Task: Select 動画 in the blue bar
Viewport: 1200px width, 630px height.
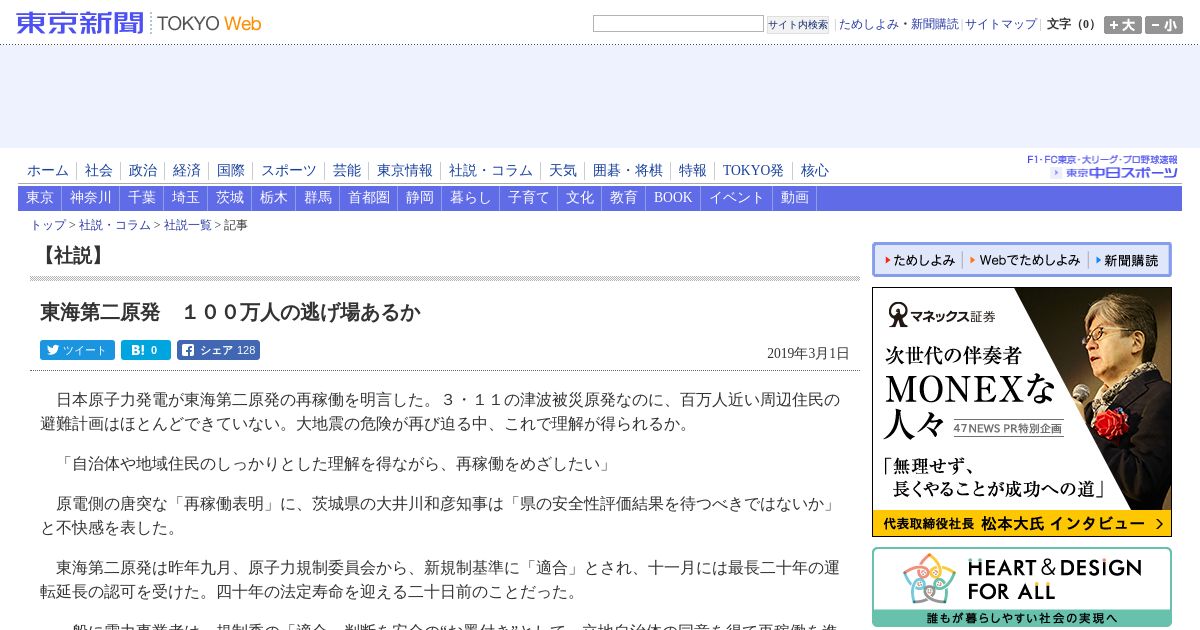Action: pos(795,198)
